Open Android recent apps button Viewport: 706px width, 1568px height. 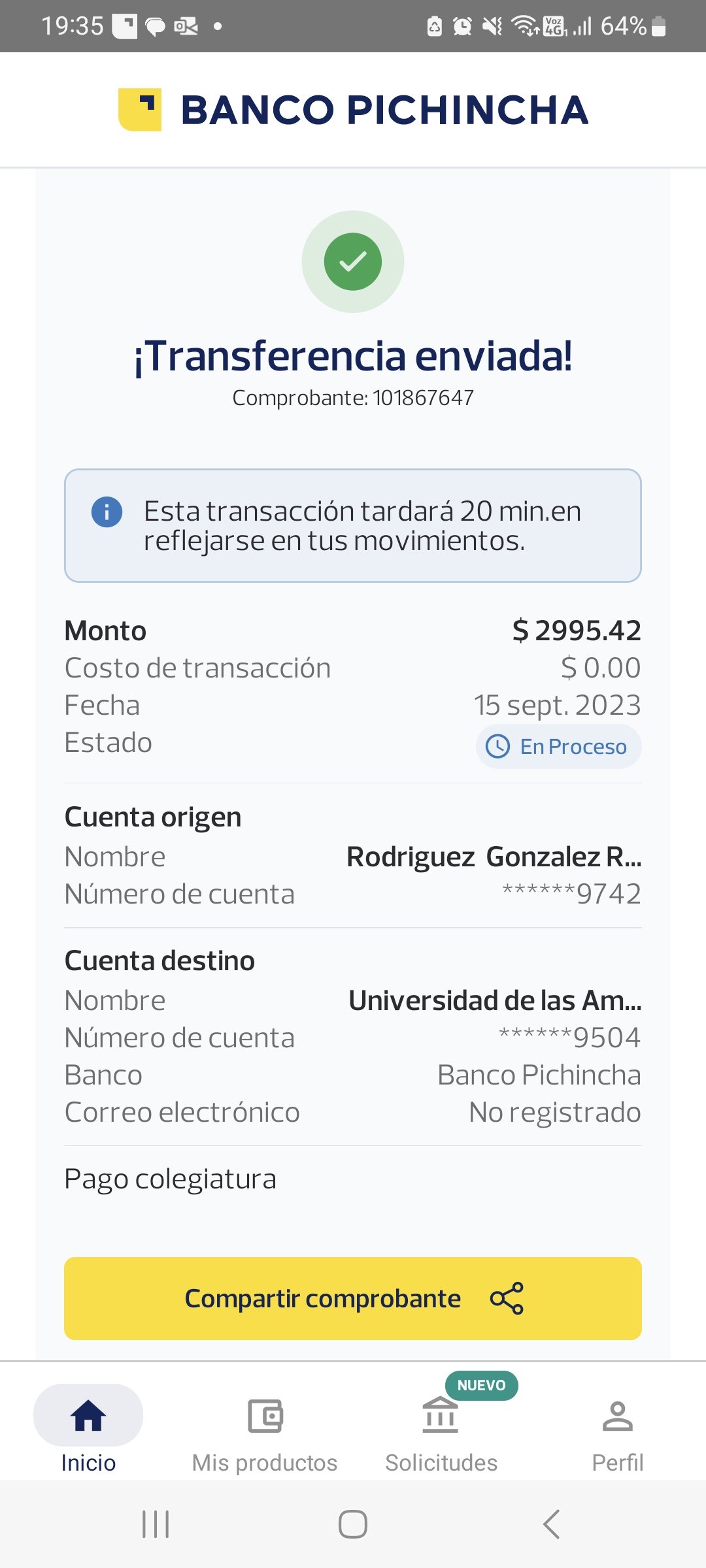pyautogui.click(x=156, y=1524)
